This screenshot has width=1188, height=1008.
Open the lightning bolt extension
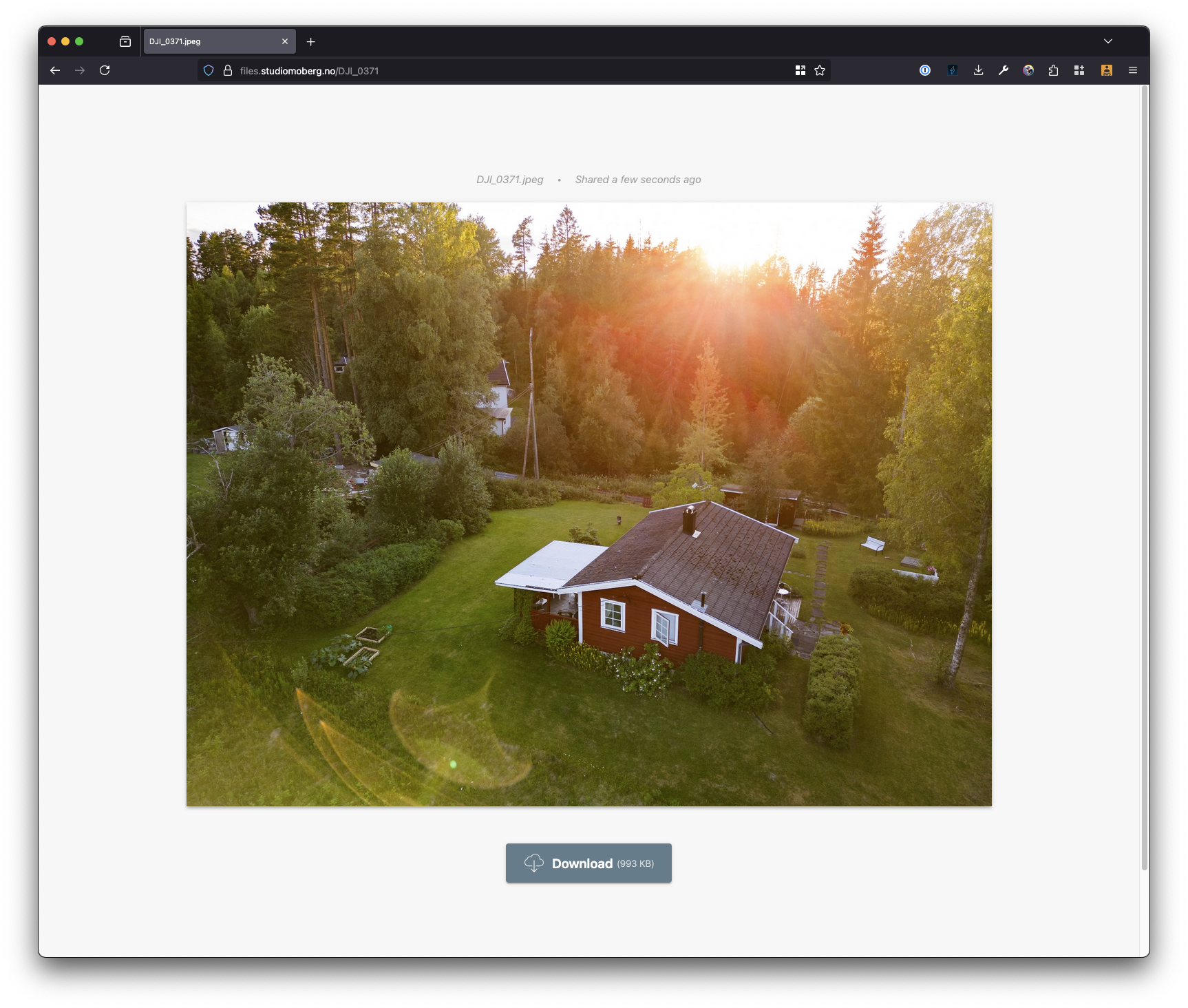952,70
